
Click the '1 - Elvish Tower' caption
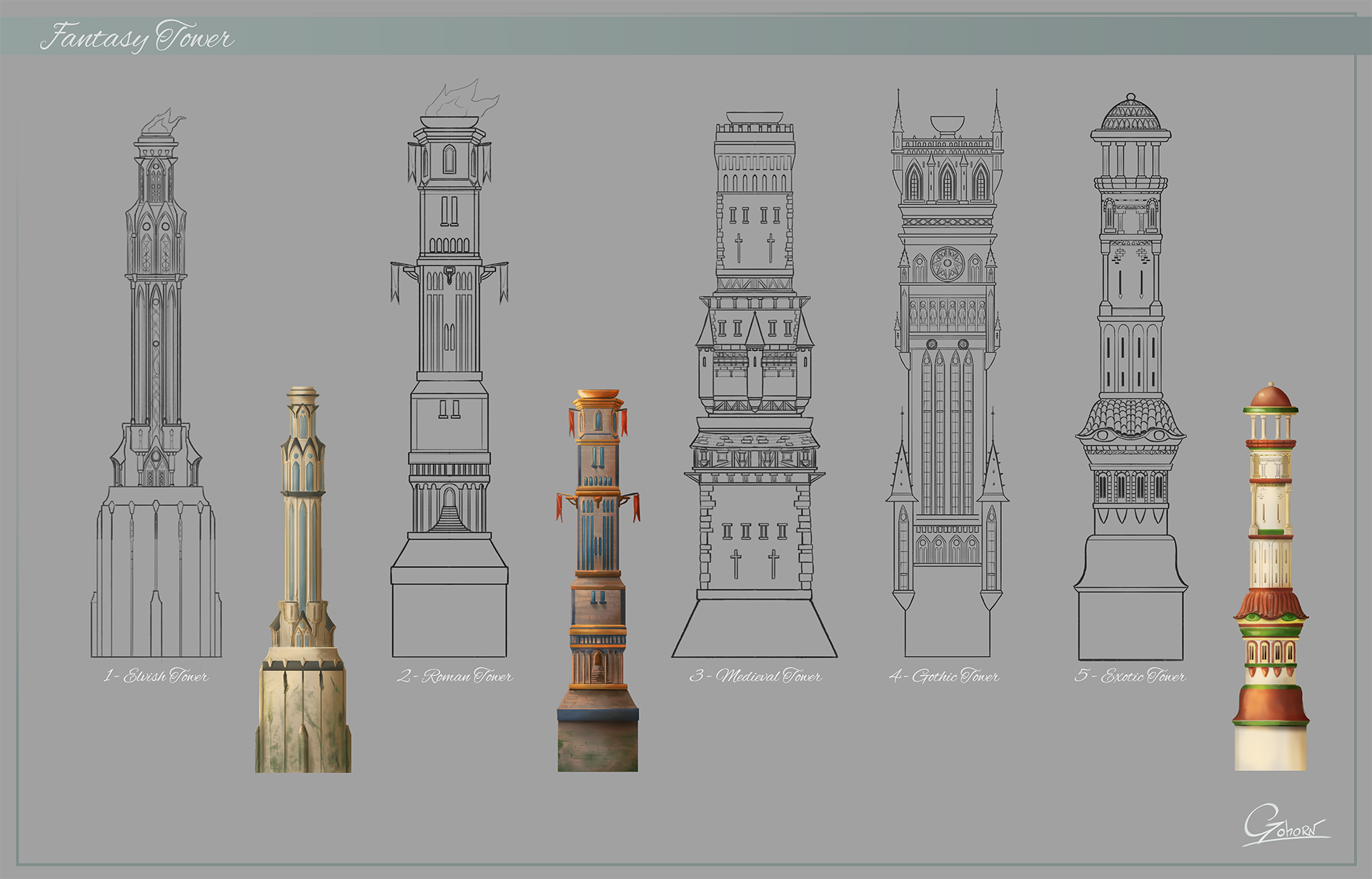156,676
